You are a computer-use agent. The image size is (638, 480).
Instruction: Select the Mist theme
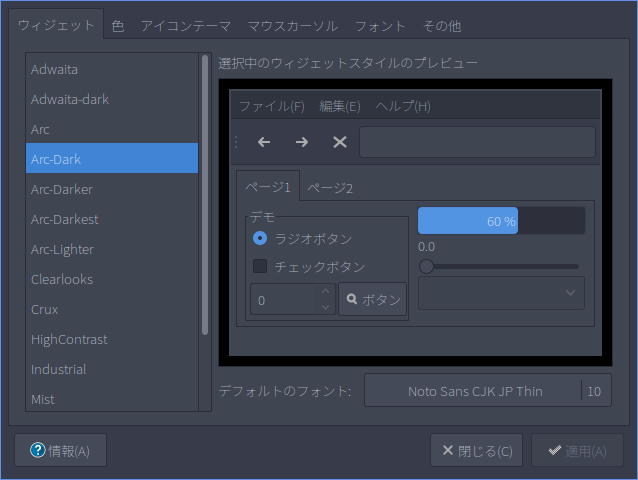(112, 398)
